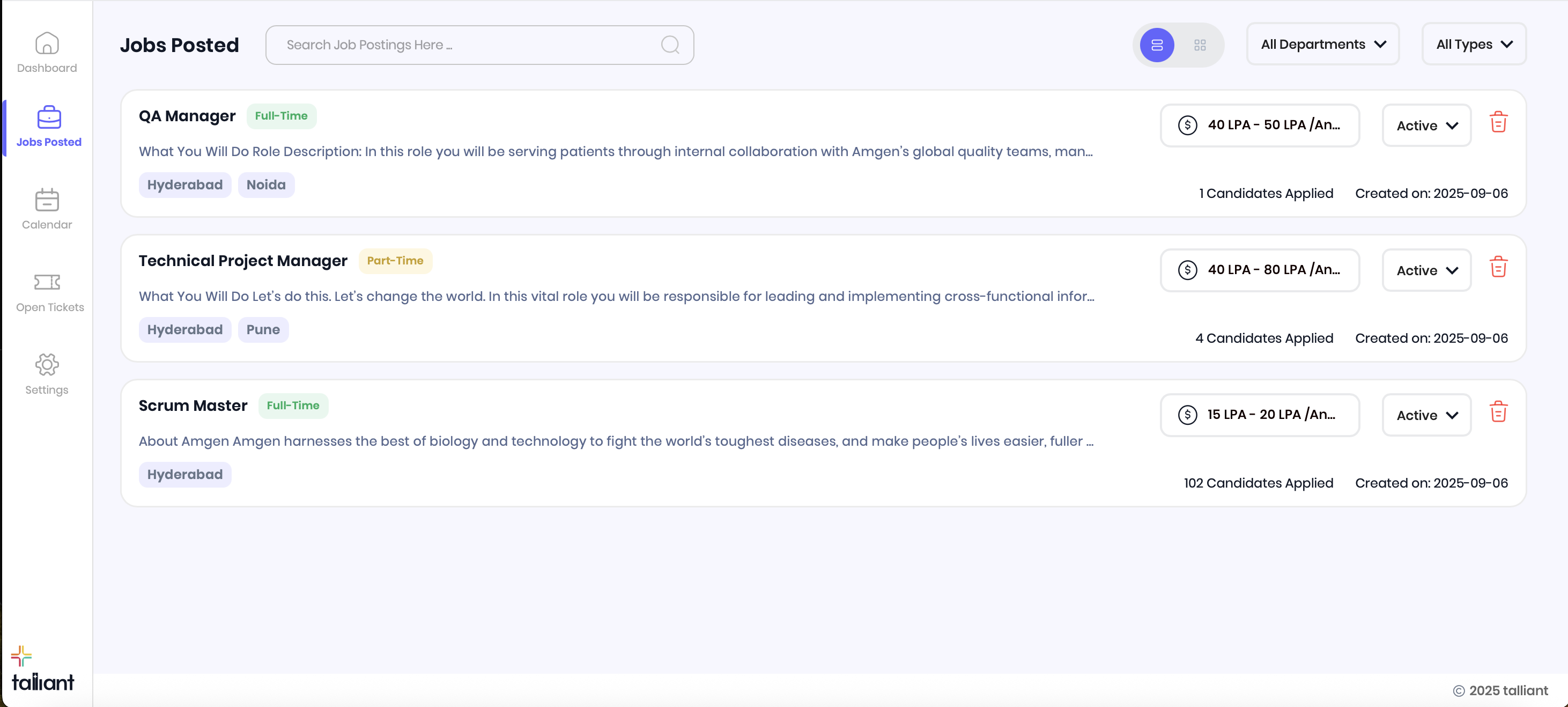Screen dimensions: 1568x707
Task: Select Jobs Posted sidebar tab
Action: click(x=49, y=127)
